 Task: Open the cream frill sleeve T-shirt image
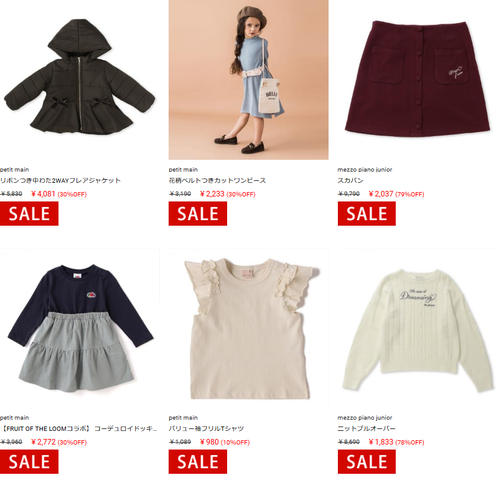[249, 328]
